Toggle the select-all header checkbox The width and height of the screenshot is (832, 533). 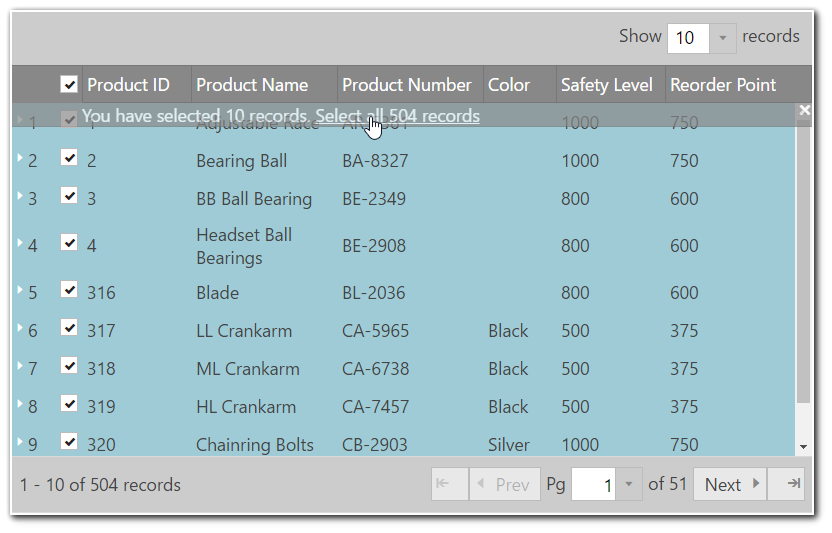tap(69, 85)
